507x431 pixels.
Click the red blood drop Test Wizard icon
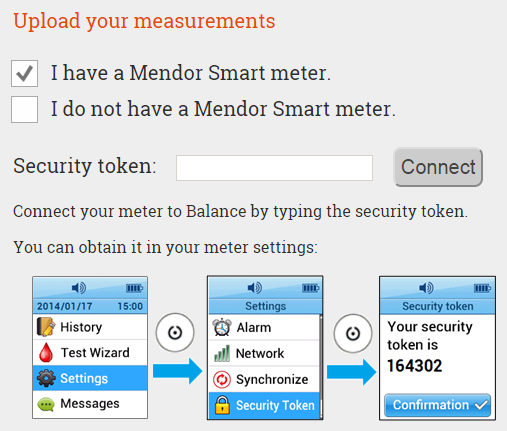pyautogui.click(x=46, y=353)
